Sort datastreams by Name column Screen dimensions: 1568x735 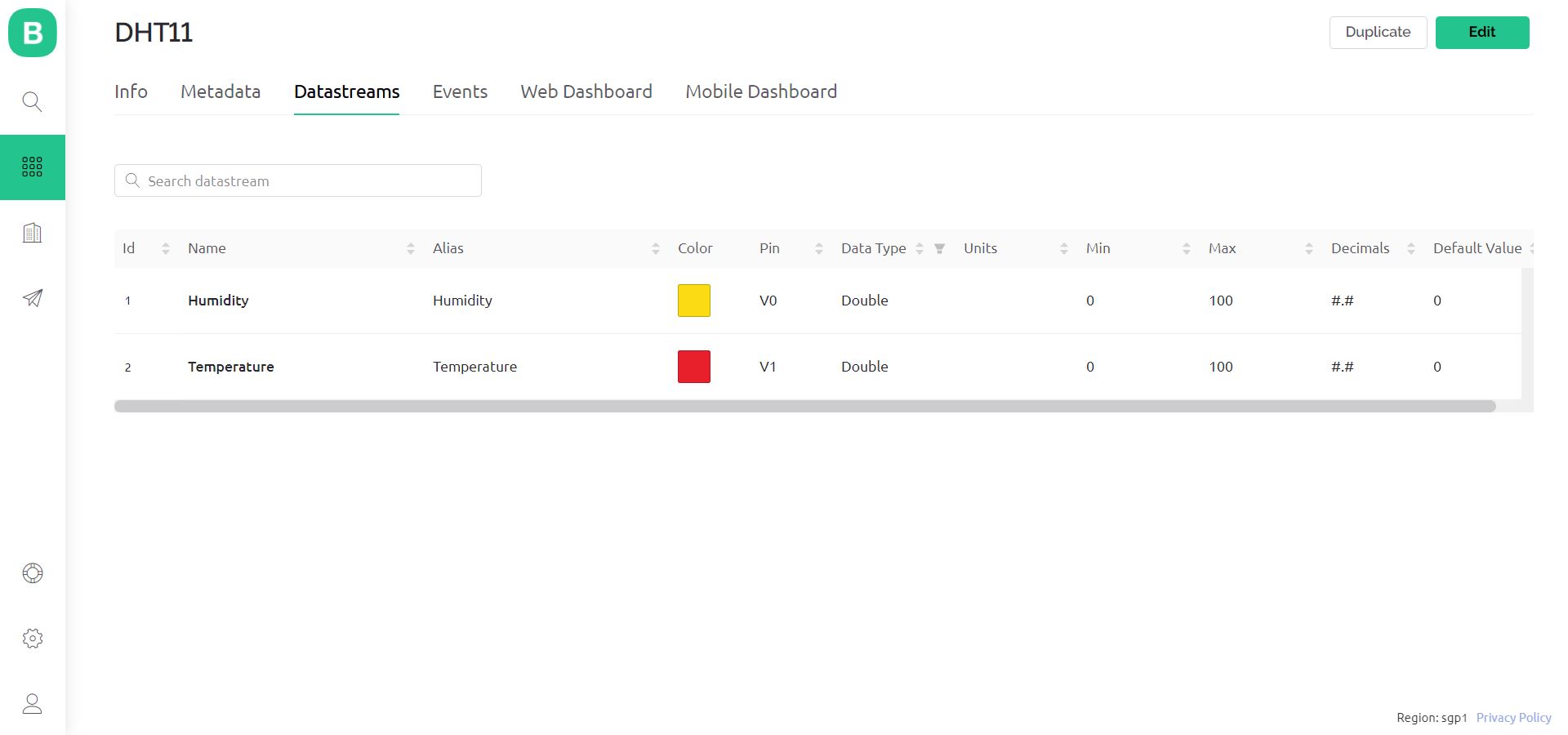411,248
